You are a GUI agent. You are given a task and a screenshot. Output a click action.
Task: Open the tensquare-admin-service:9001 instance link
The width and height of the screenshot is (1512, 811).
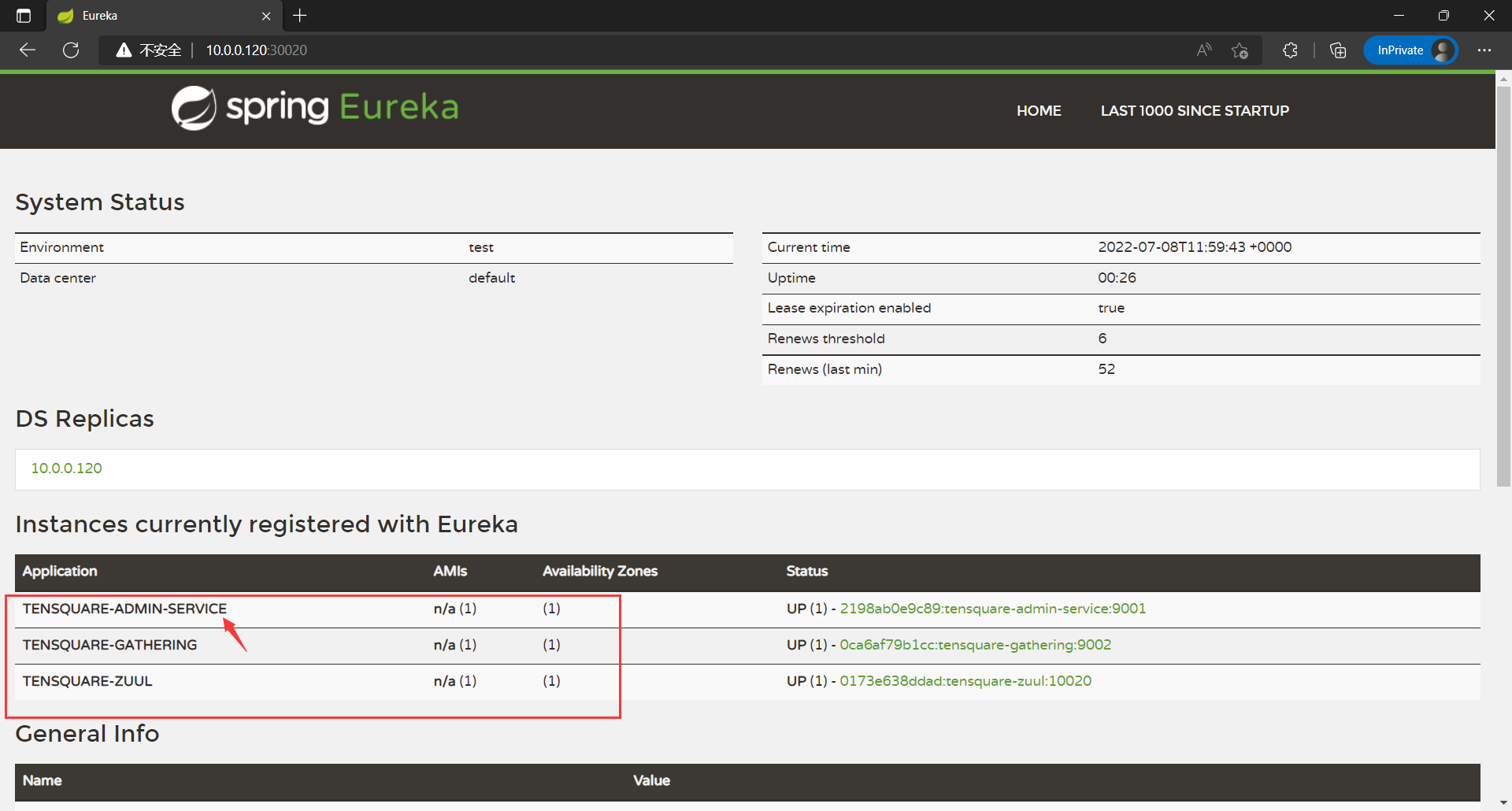993,609
